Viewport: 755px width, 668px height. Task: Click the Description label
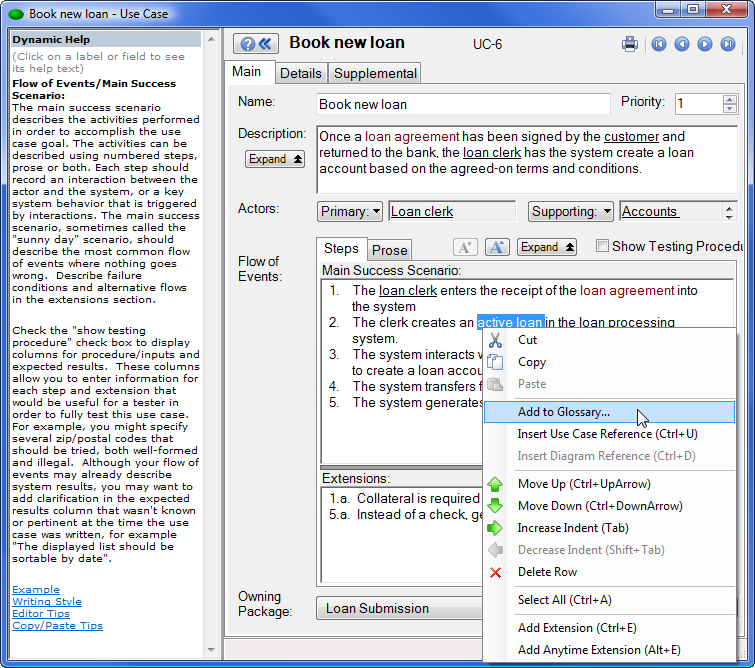pos(272,133)
